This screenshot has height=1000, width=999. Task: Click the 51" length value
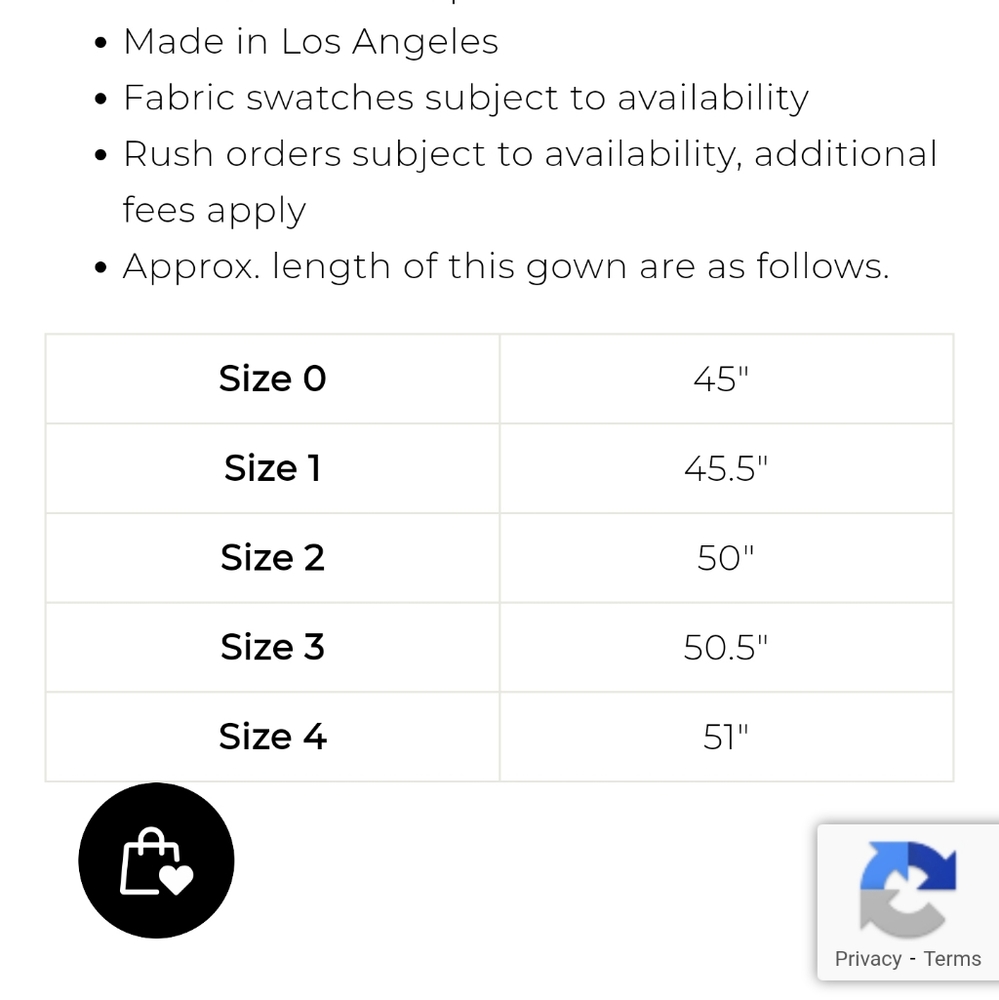click(x=725, y=737)
